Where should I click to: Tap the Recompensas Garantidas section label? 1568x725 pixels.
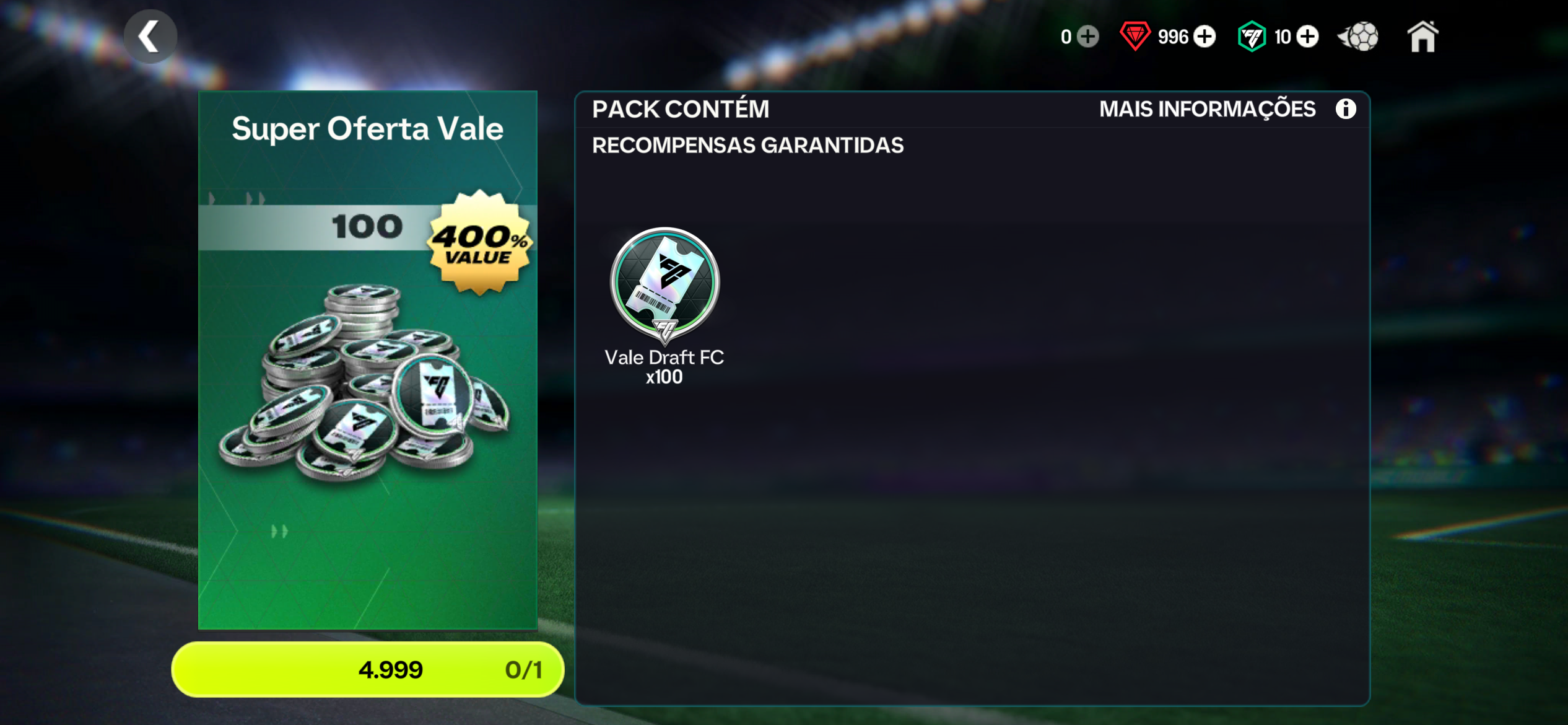click(x=747, y=145)
